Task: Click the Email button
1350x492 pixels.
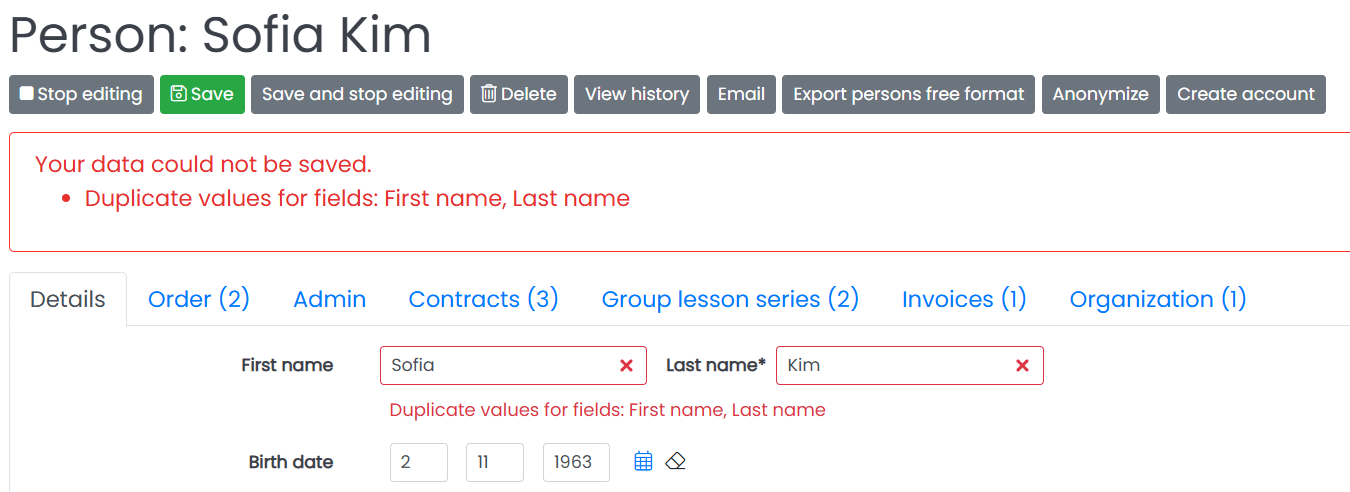Action: pyautogui.click(x=741, y=94)
